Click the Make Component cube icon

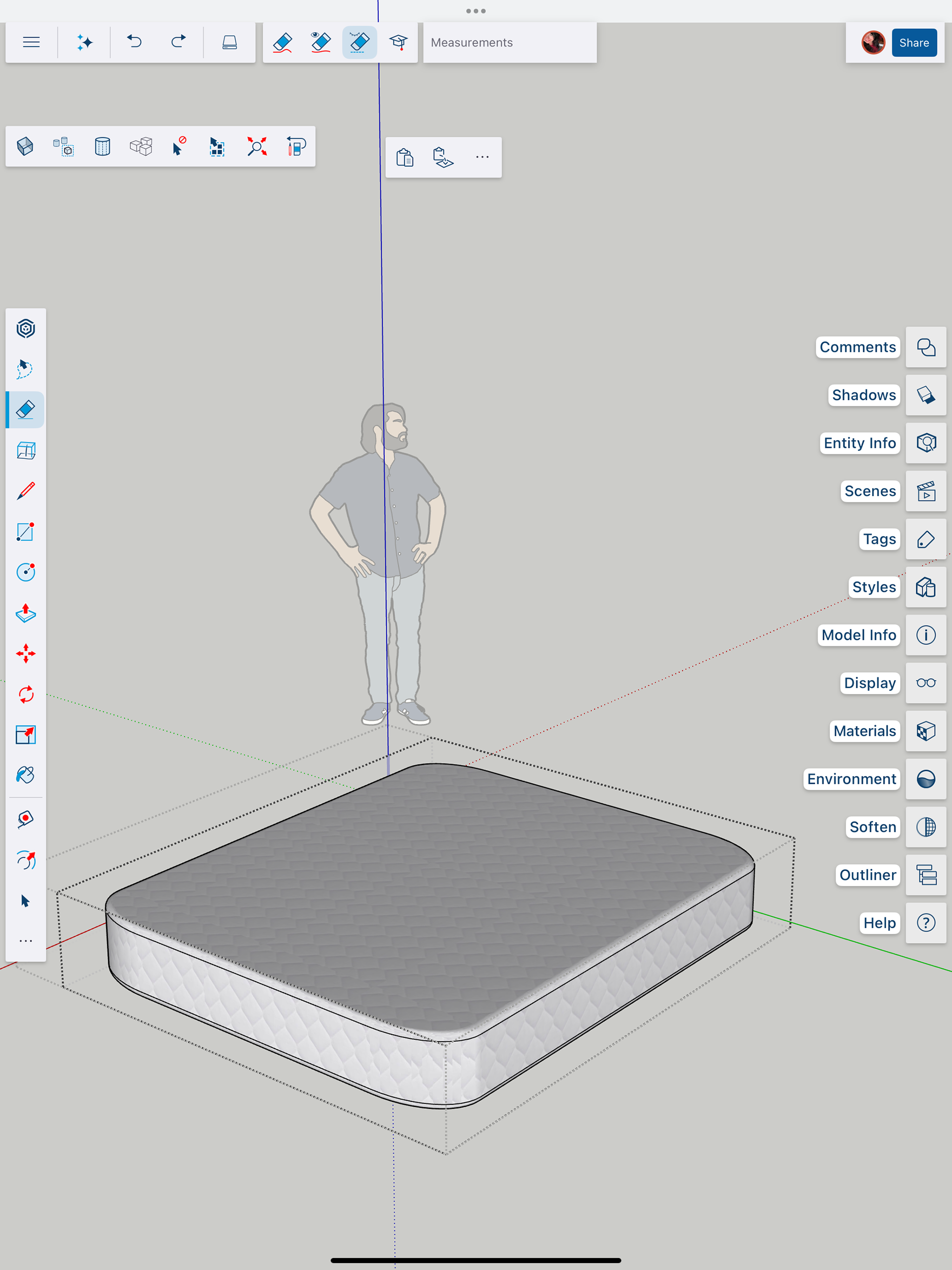[25, 146]
